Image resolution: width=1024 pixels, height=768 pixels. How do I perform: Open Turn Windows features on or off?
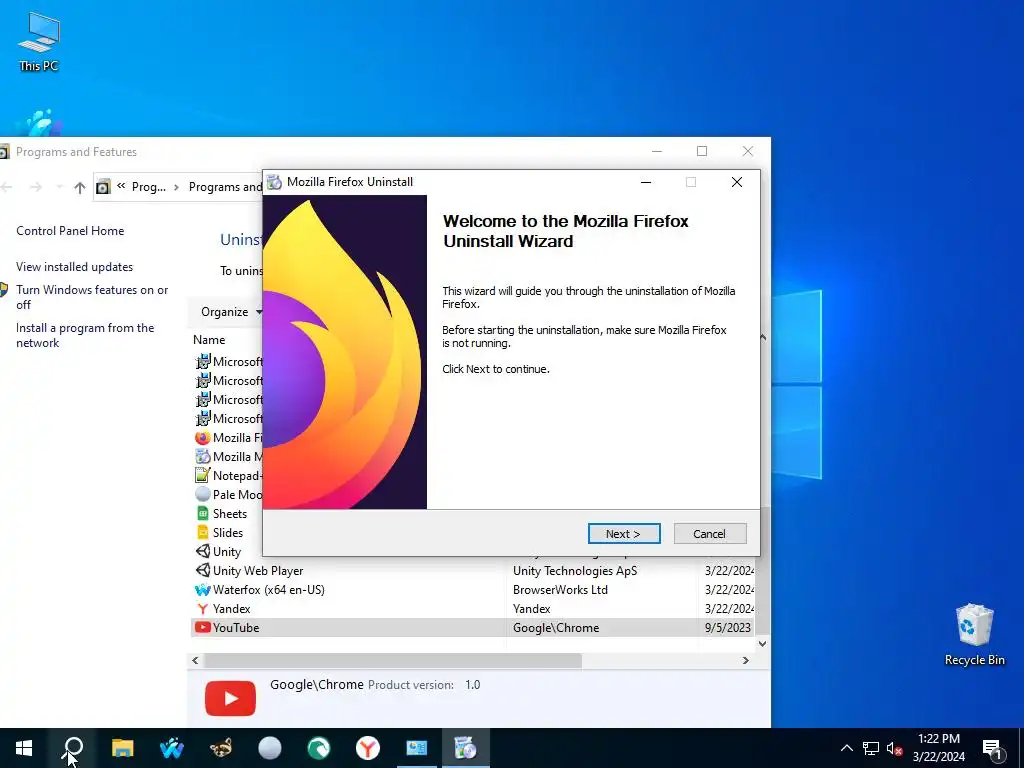coord(92,297)
